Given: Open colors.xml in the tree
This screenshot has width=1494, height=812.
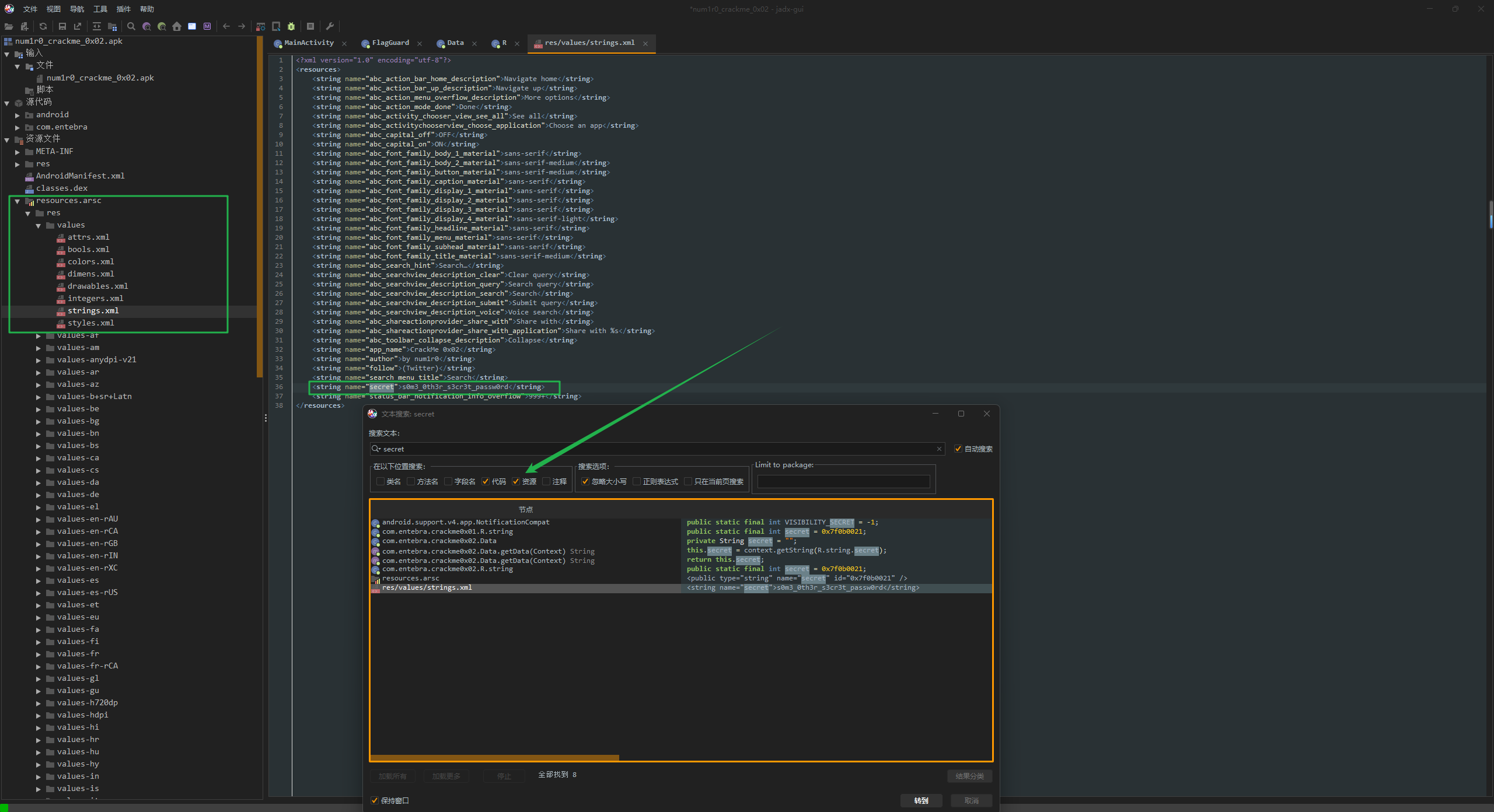Looking at the screenshot, I should coord(90,262).
